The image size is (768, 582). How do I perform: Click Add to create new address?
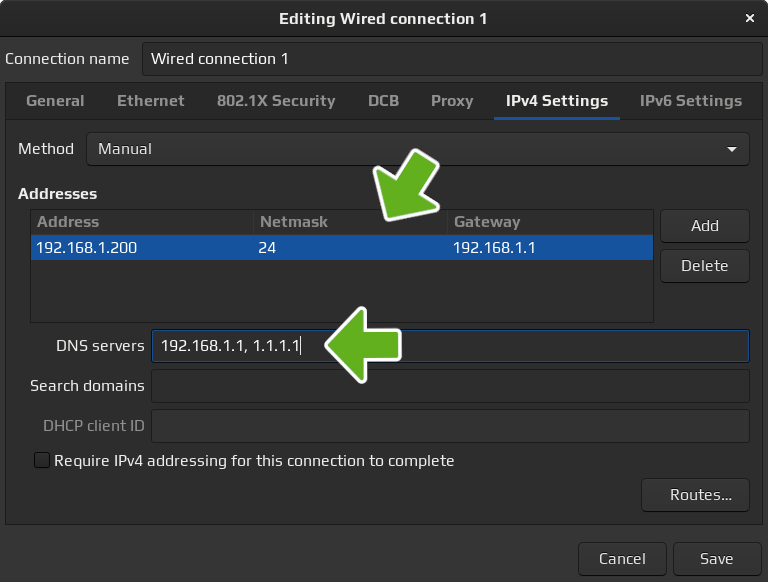click(x=705, y=226)
